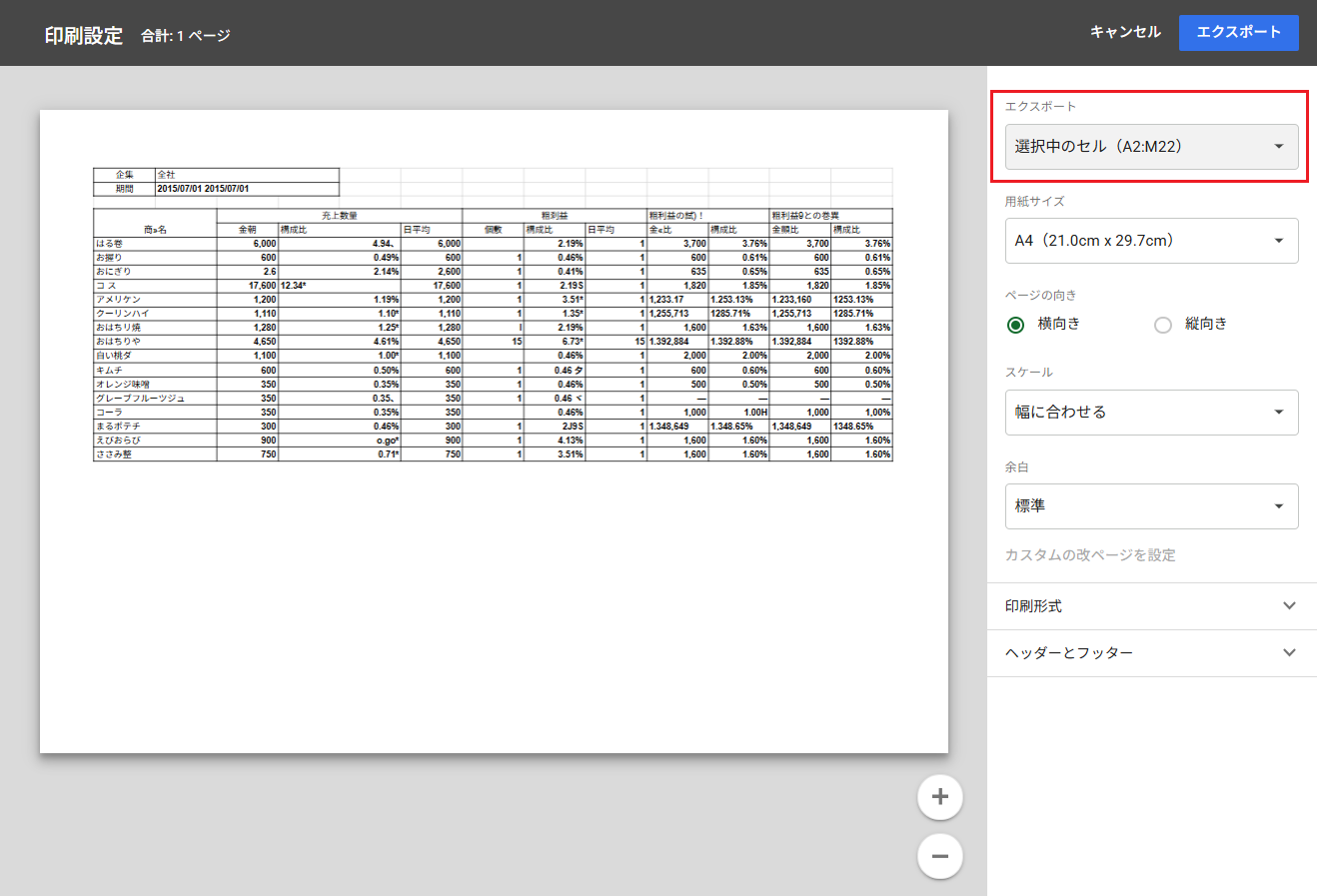
Task: Select the 横向き landscape radio button
Action: click(1015, 325)
